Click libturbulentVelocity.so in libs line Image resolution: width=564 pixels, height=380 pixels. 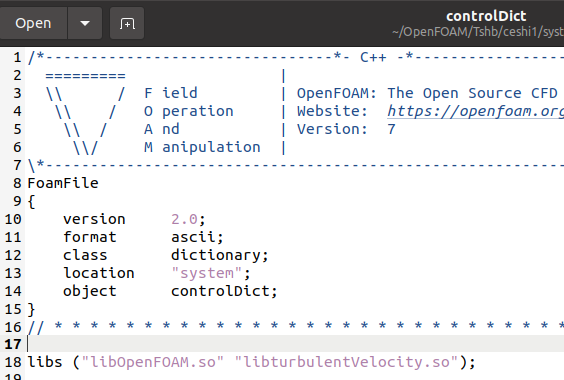[346, 362]
